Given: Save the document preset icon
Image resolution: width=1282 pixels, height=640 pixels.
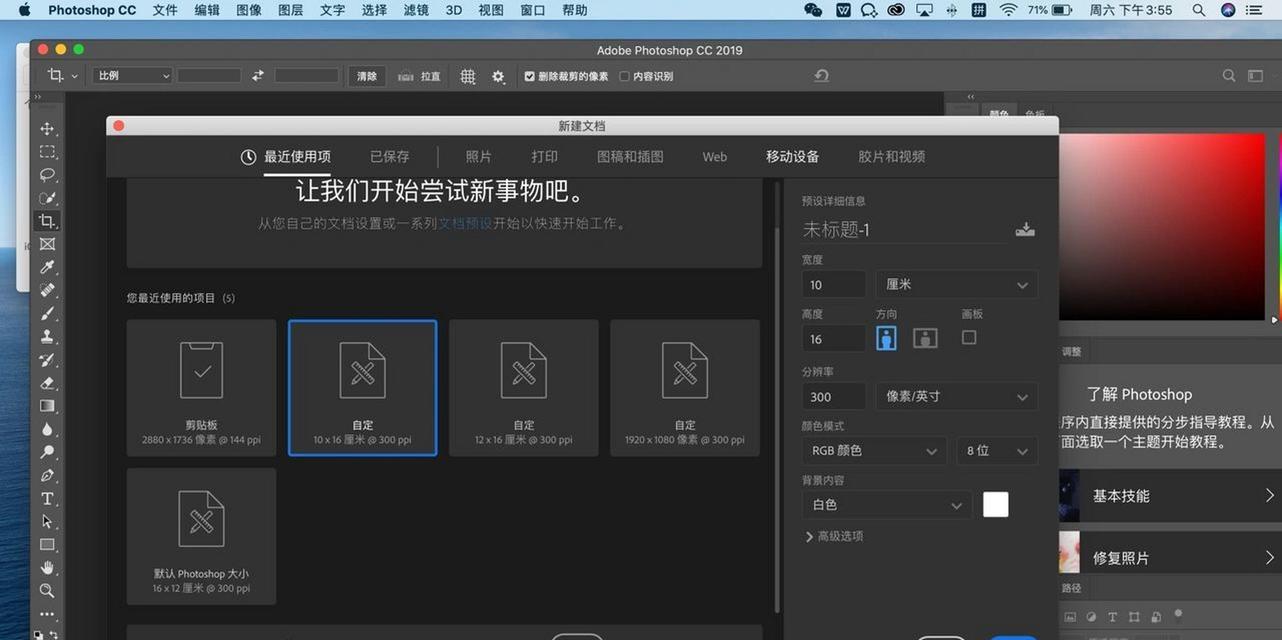Looking at the screenshot, I should [1025, 229].
